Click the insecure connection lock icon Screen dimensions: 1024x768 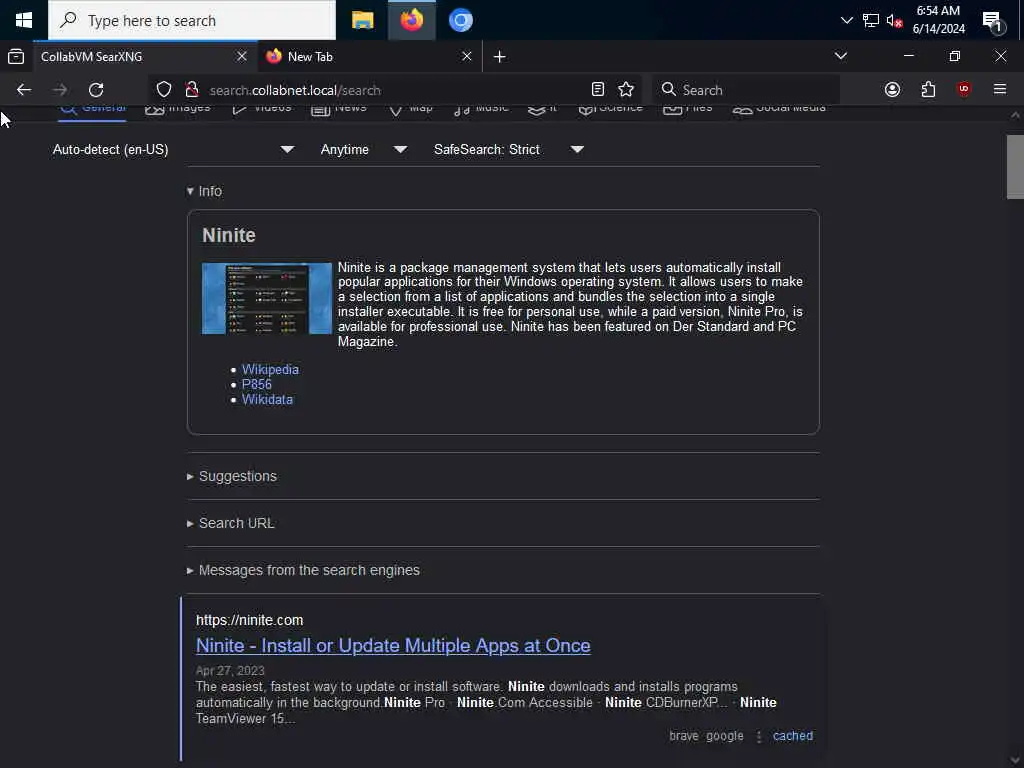192,89
